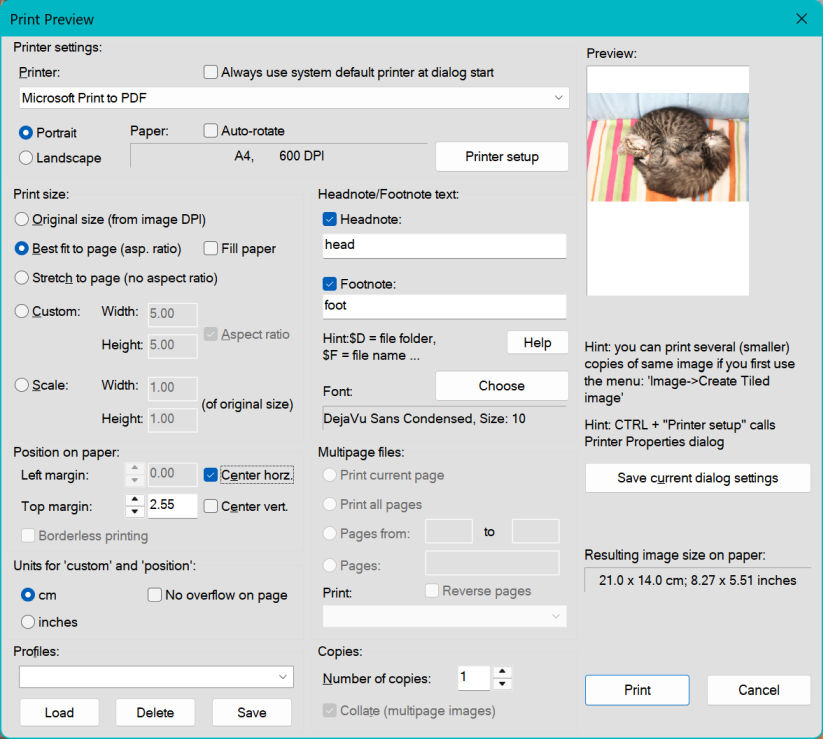Select inches as the units
The image size is (823, 739).
(x=27, y=622)
